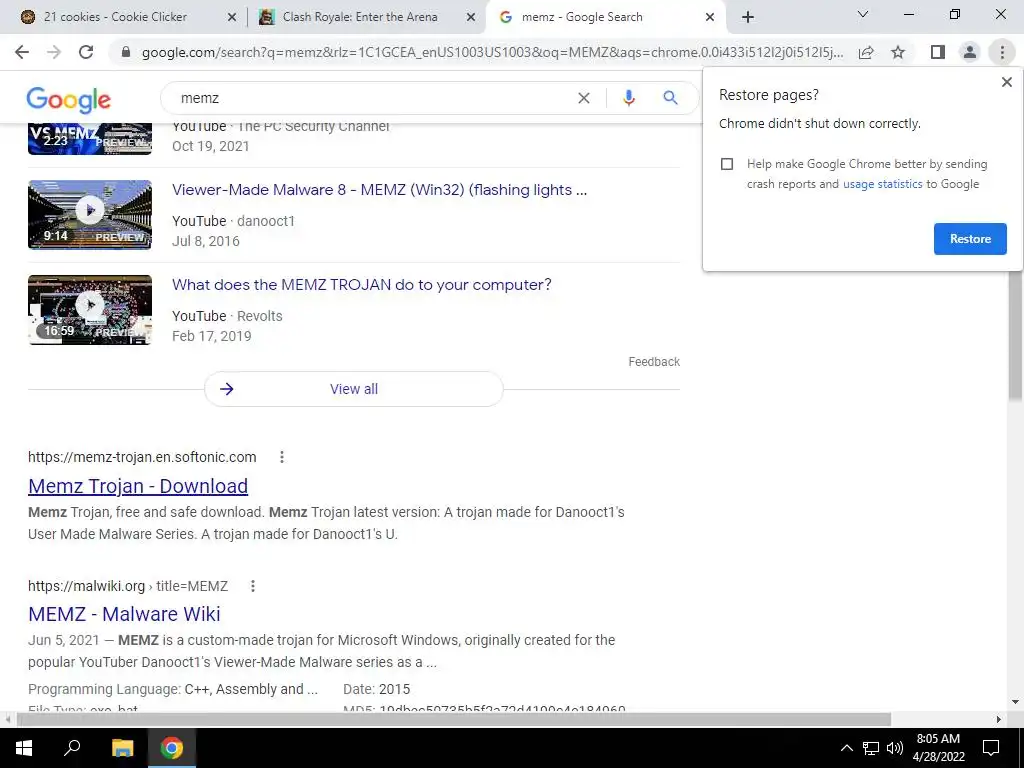
Task: Open the Viewer-Made Malware 8 video title
Action: coord(379,190)
